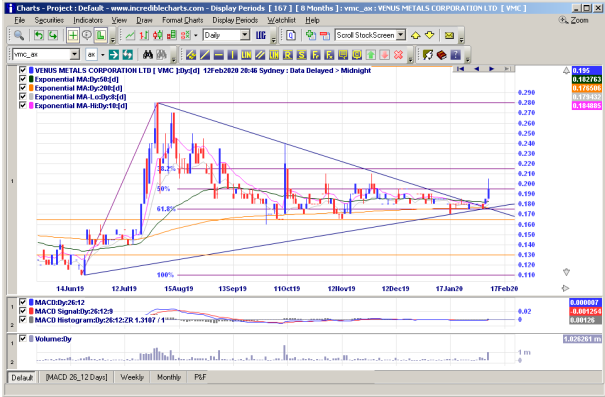
Task: Toggle MACD:Dy:26:12 indicator checkbox
Action: click(x=23, y=302)
